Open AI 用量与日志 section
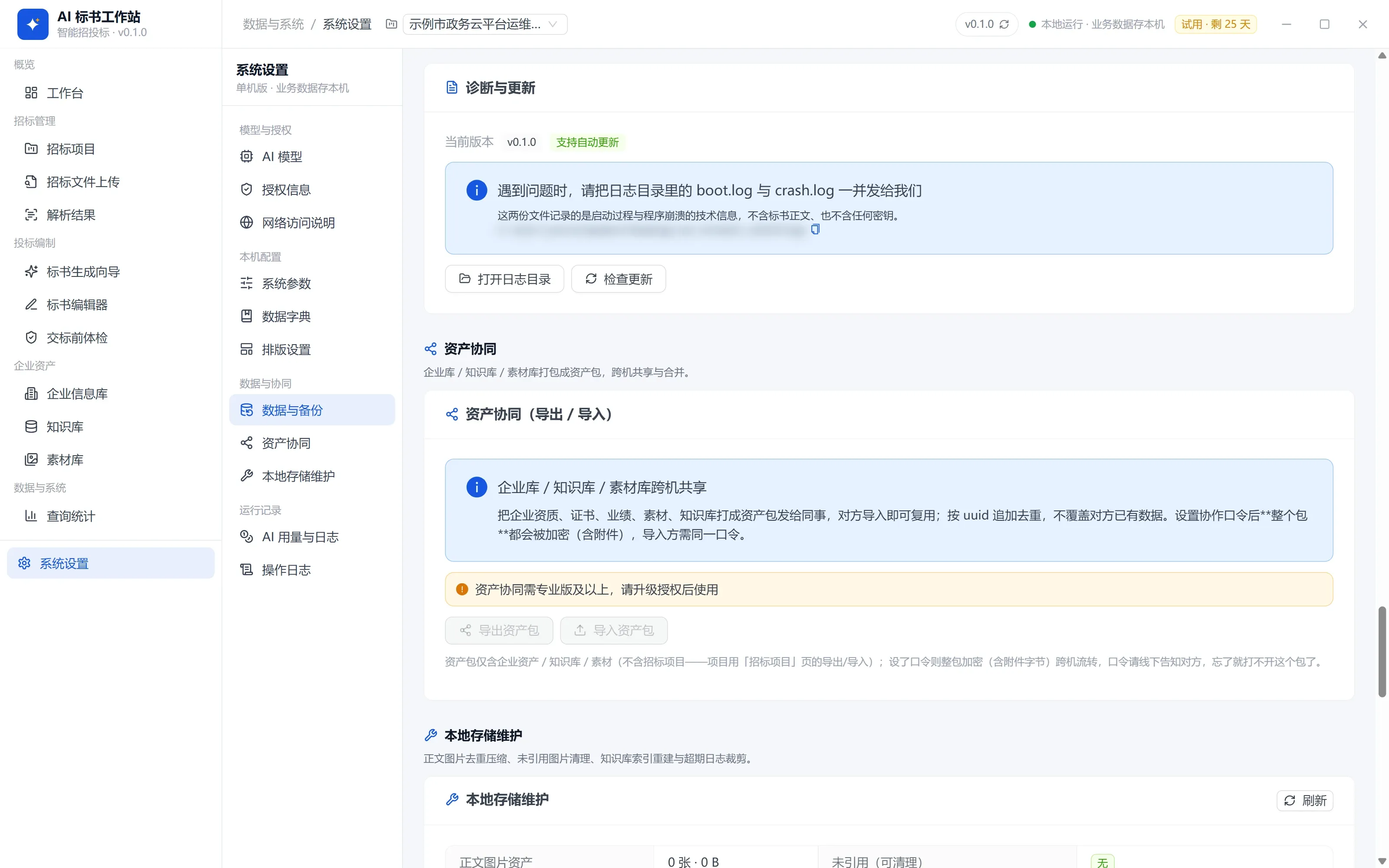1389x868 pixels. pyautogui.click(x=312, y=537)
